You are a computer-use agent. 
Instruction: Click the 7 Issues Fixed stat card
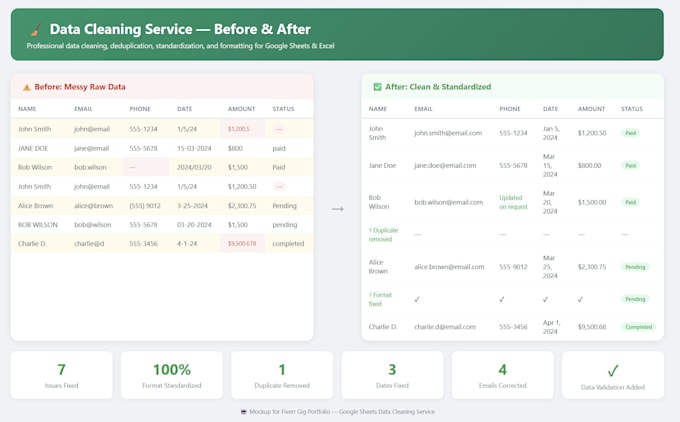[x=62, y=375]
